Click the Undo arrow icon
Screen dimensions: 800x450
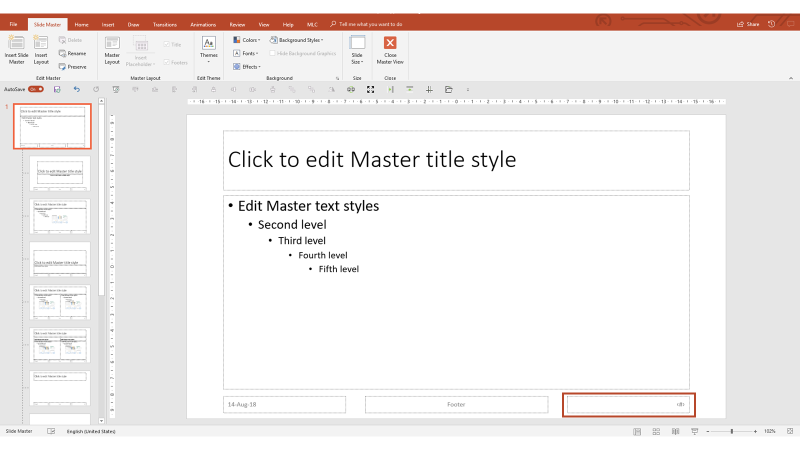pyautogui.click(x=77, y=89)
